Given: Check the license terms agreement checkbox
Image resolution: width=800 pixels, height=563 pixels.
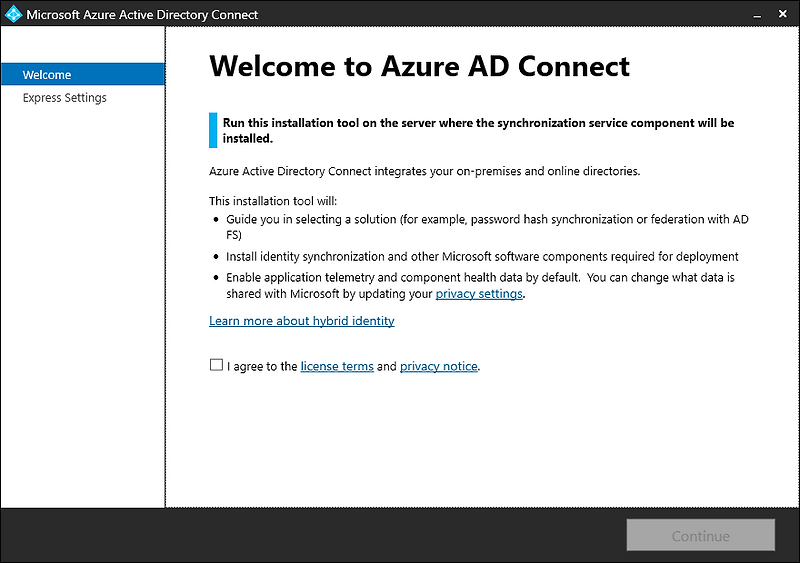Looking at the screenshot, I should point(216,365).
